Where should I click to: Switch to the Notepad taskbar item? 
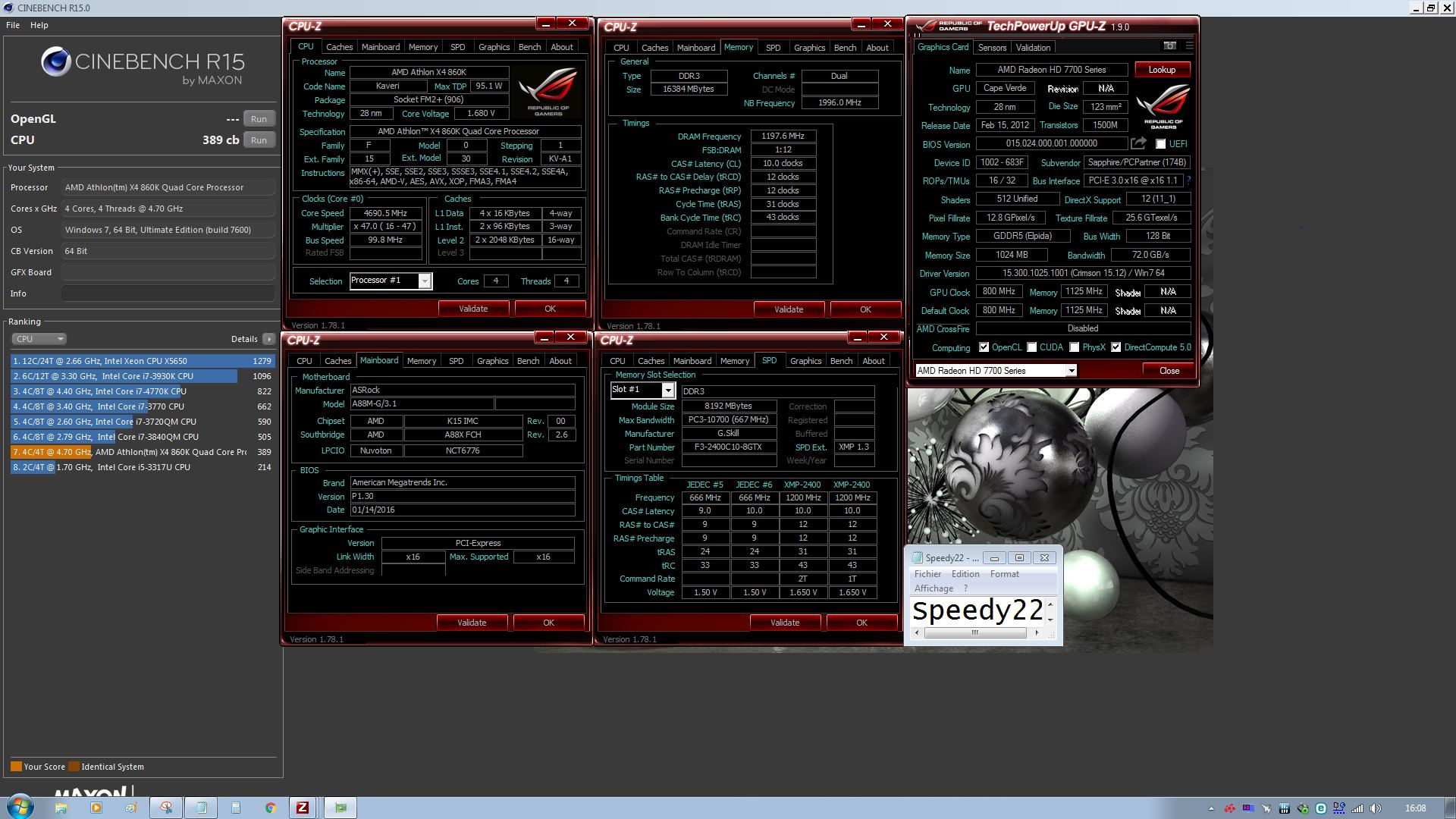tap(201, 808)
